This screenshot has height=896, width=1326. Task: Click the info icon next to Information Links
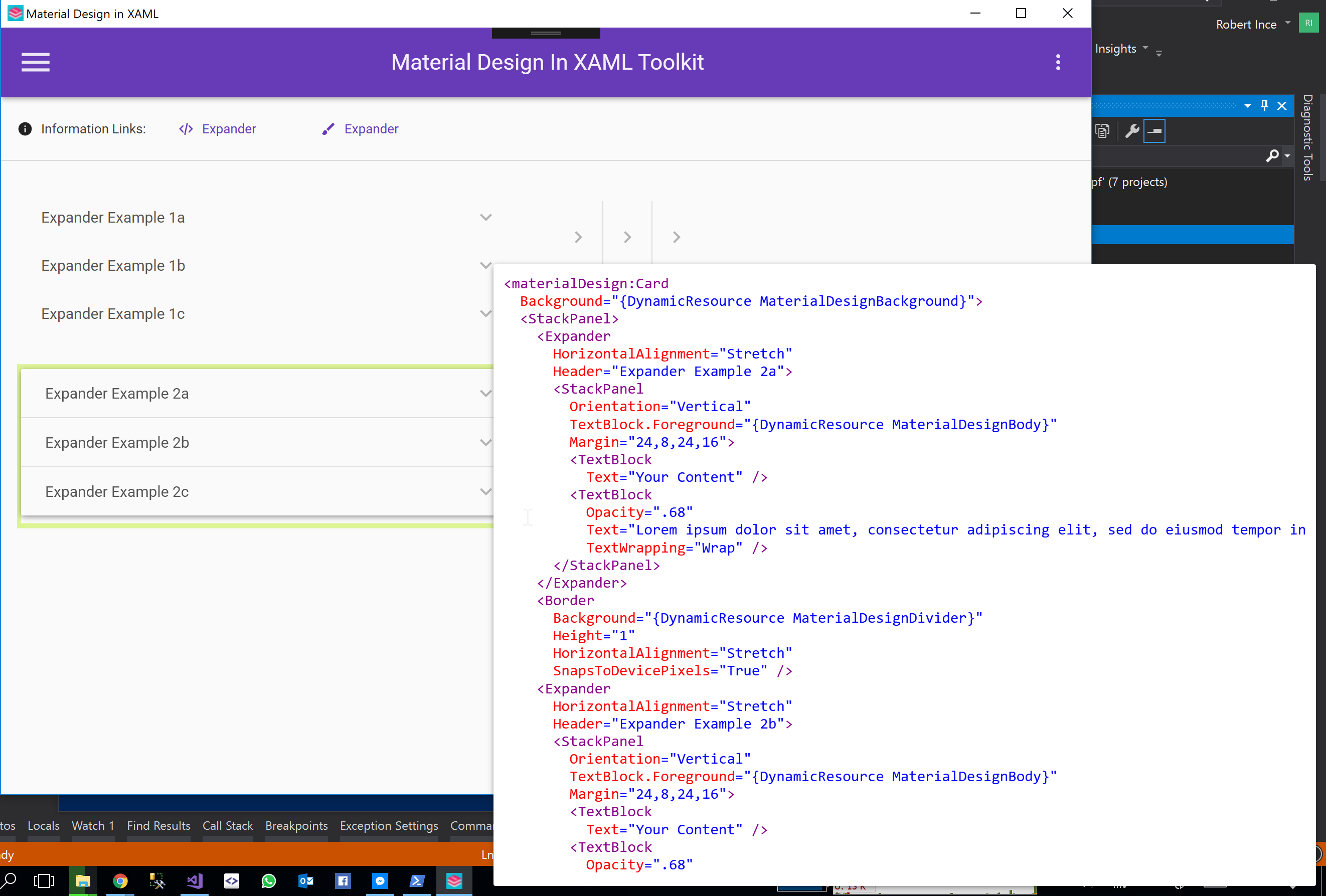(x=25, y=129)
